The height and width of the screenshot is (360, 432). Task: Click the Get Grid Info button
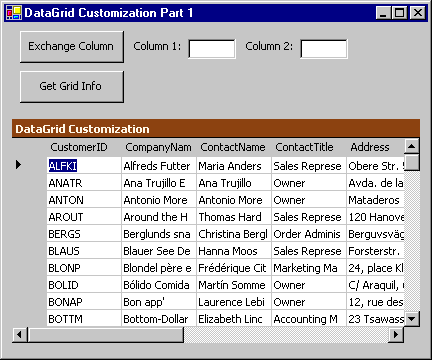[x=72, y=86]
